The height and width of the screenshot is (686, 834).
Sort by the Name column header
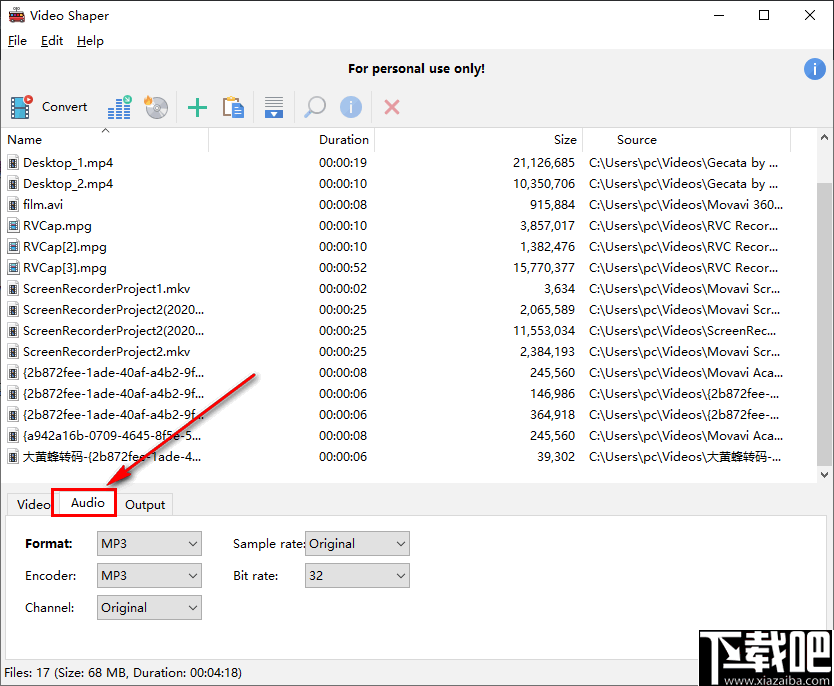pos(105,140)
